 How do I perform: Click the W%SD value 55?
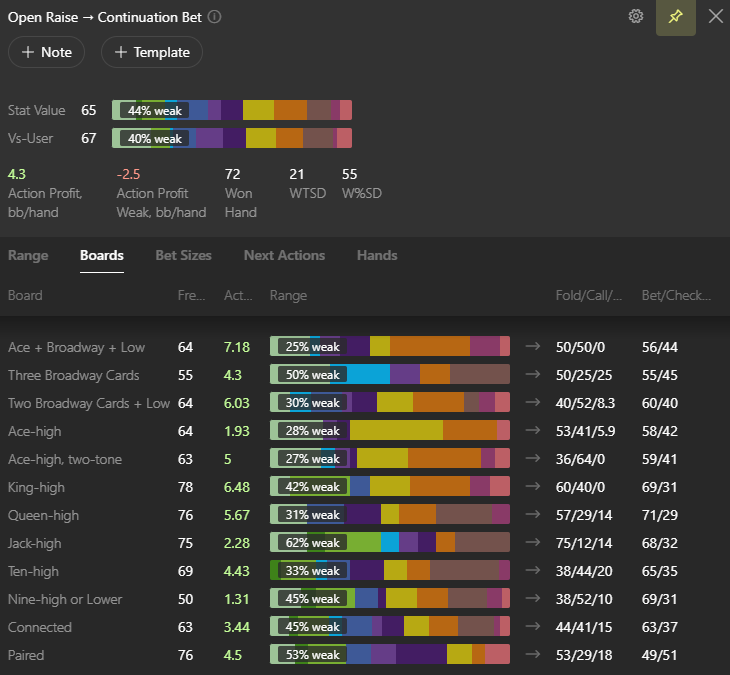coord(350,174)
